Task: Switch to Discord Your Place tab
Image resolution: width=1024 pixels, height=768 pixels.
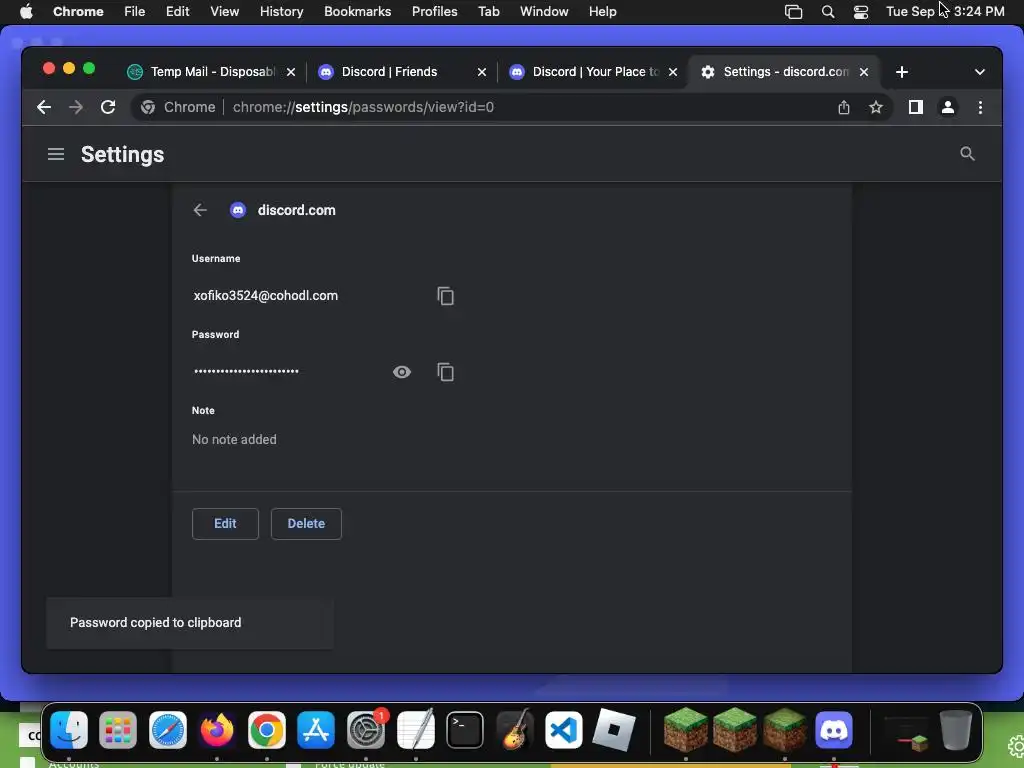Action: tap(592, 72)
